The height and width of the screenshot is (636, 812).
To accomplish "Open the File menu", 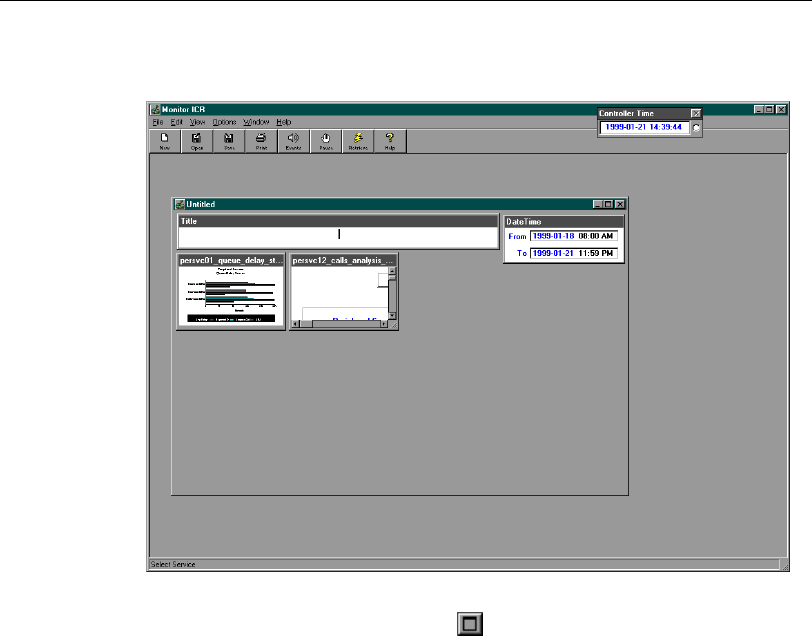I will (158, 122).
